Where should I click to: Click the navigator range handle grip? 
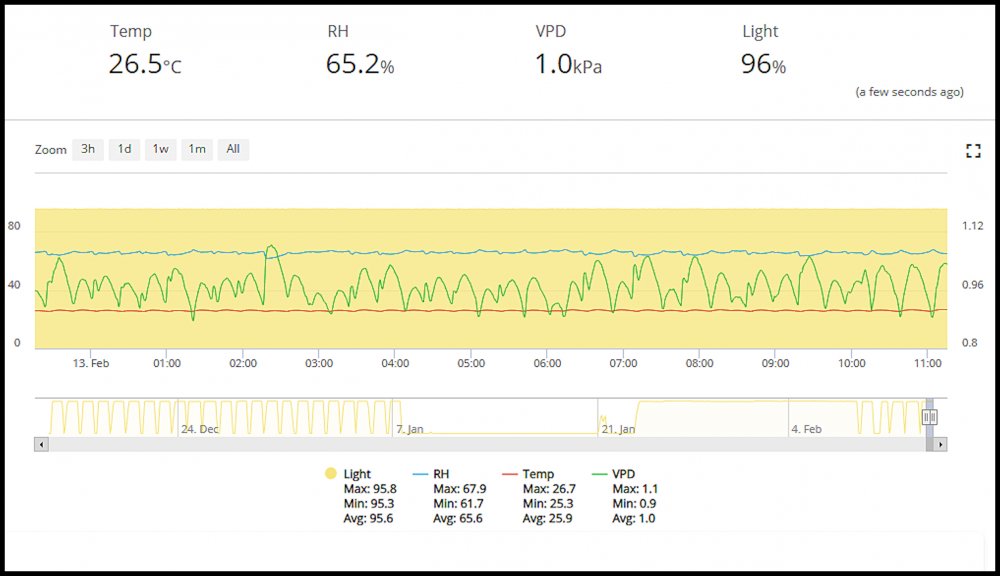pos(929,417)
